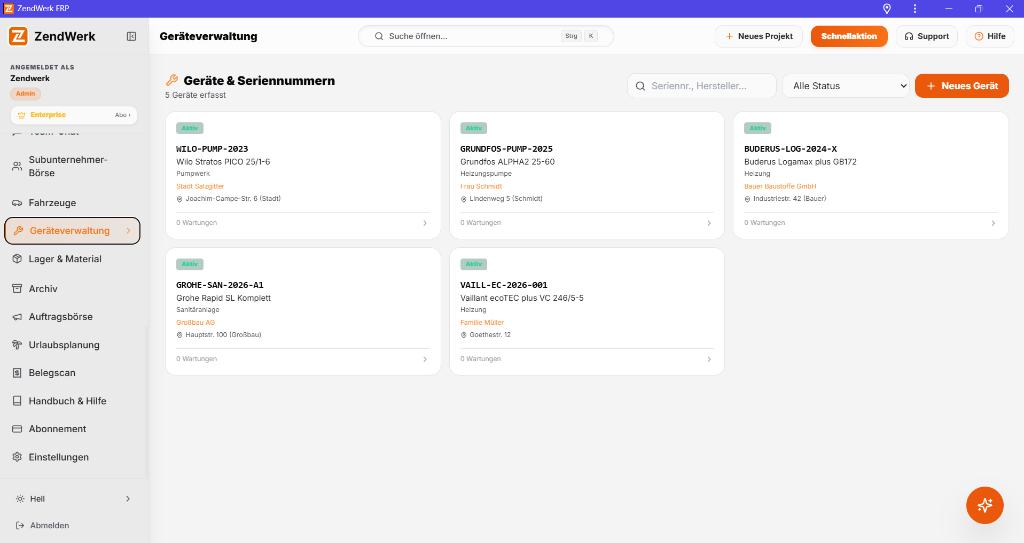Click the Admin role badge
This screenshot has height=543, width=1024.
(25, 93)
